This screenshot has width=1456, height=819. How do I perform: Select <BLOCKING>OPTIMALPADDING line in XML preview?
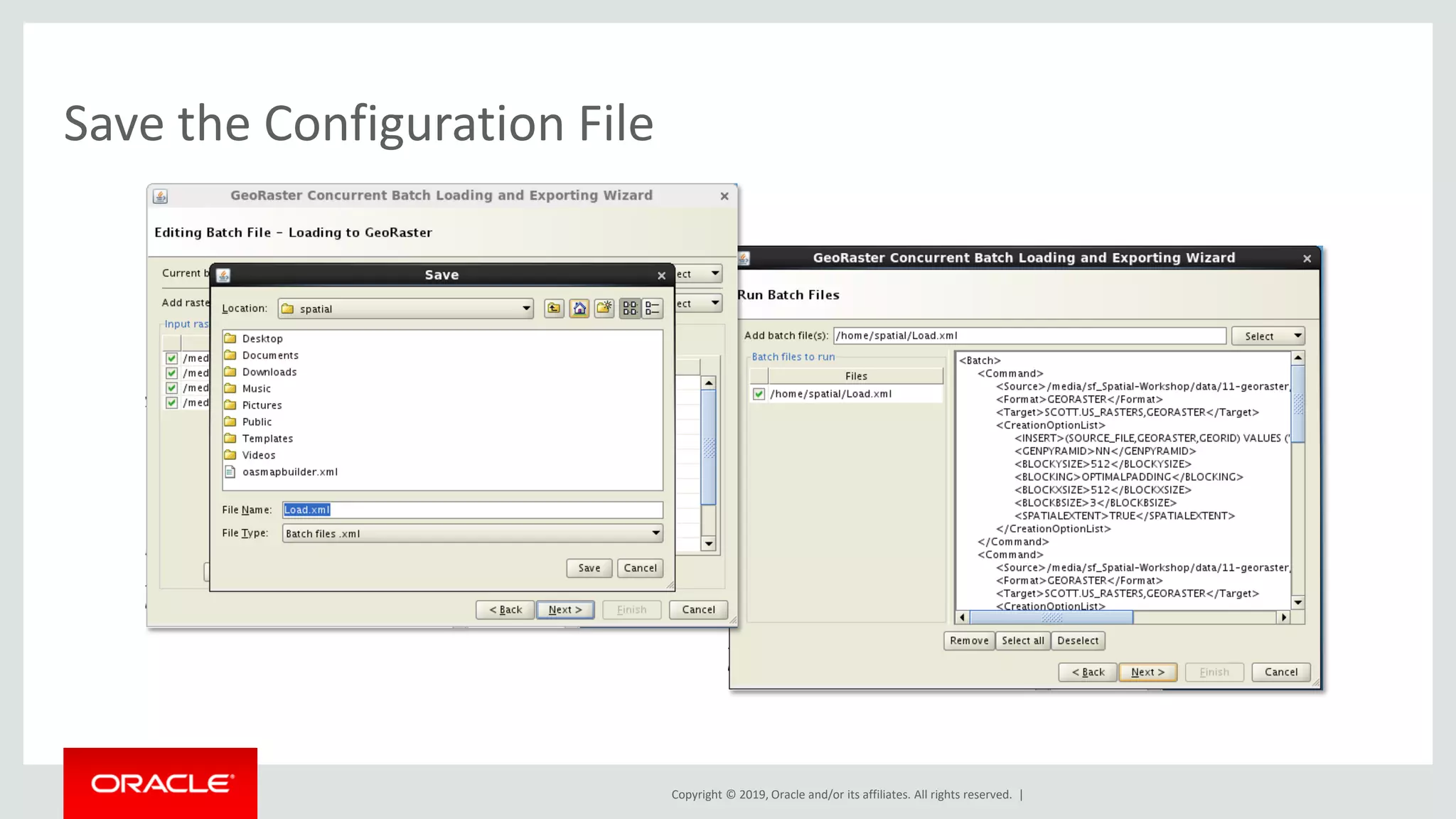1128,477
